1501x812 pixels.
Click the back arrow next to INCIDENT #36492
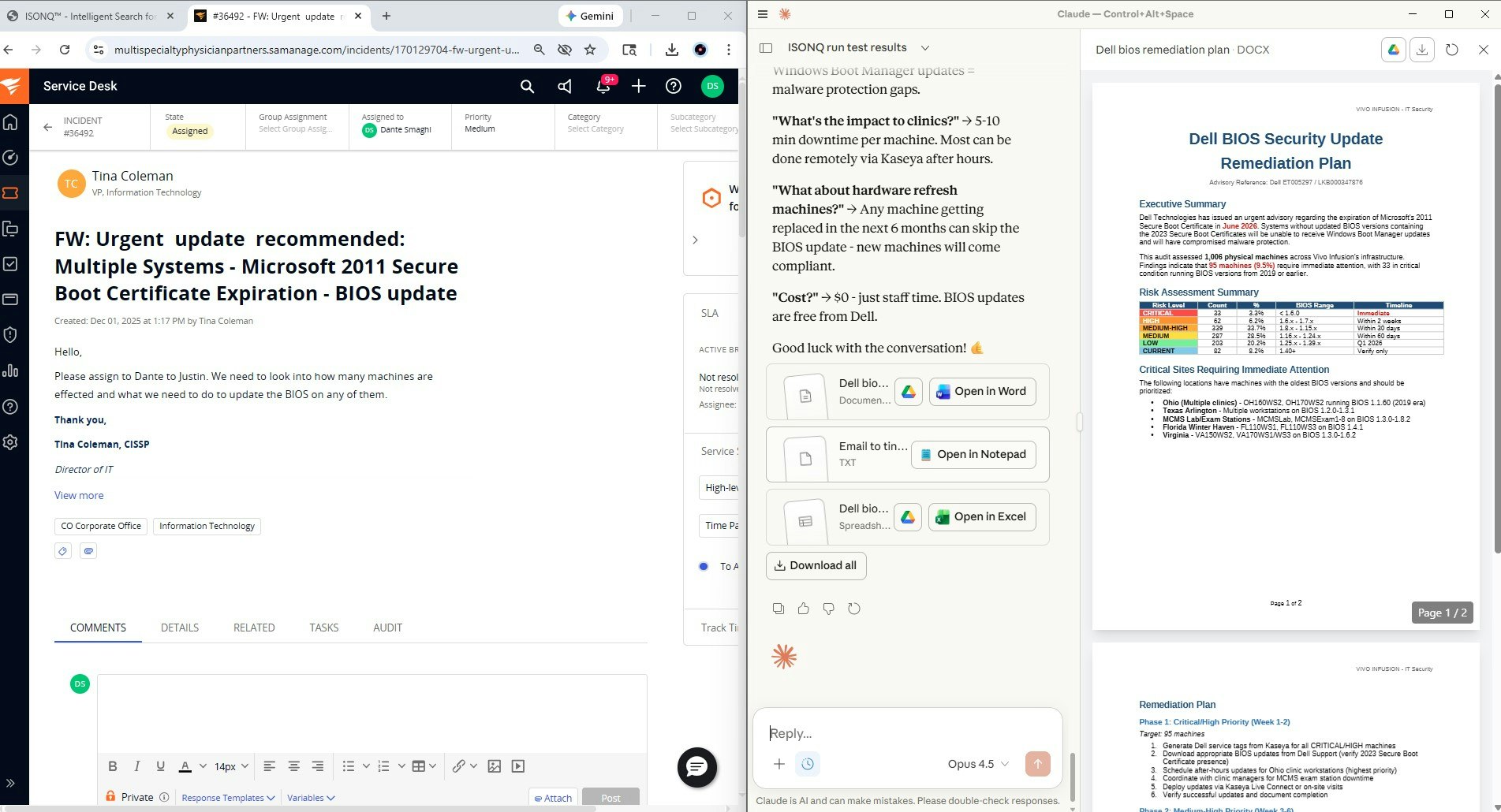coord(48,127)
